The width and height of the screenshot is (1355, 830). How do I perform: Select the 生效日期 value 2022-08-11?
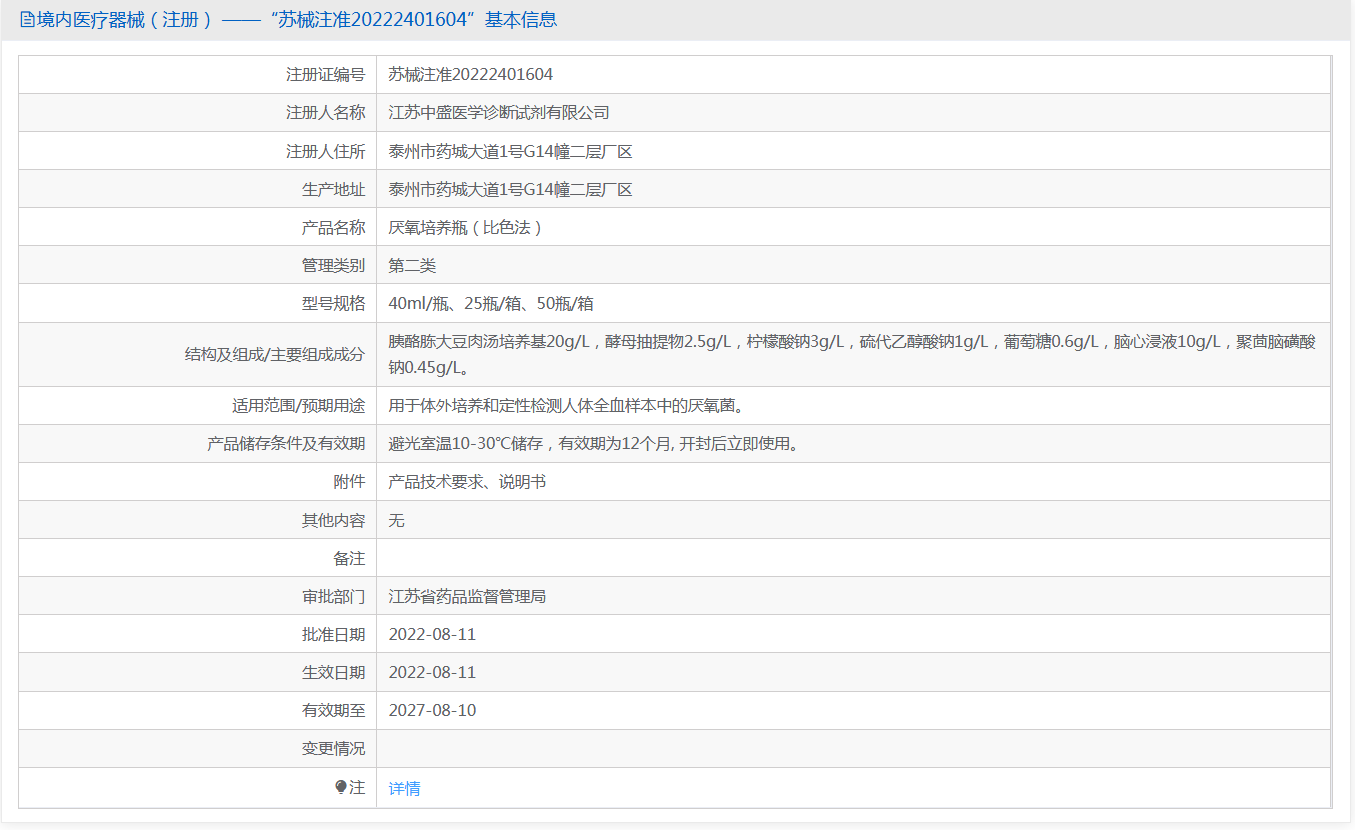tap(432, 672)
